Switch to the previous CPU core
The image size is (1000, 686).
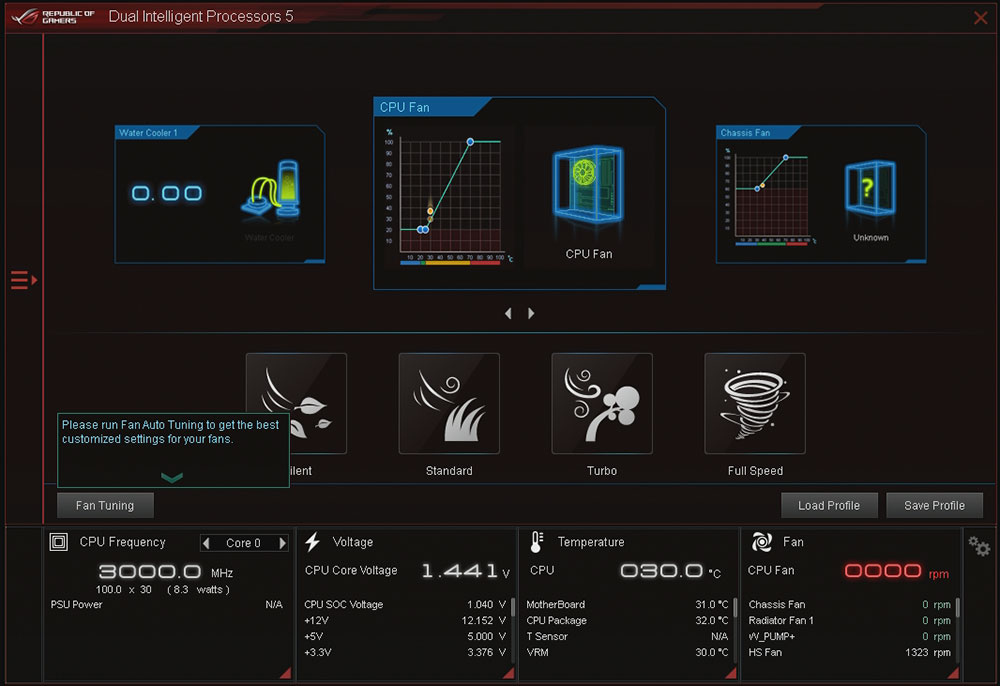[206, 543]
